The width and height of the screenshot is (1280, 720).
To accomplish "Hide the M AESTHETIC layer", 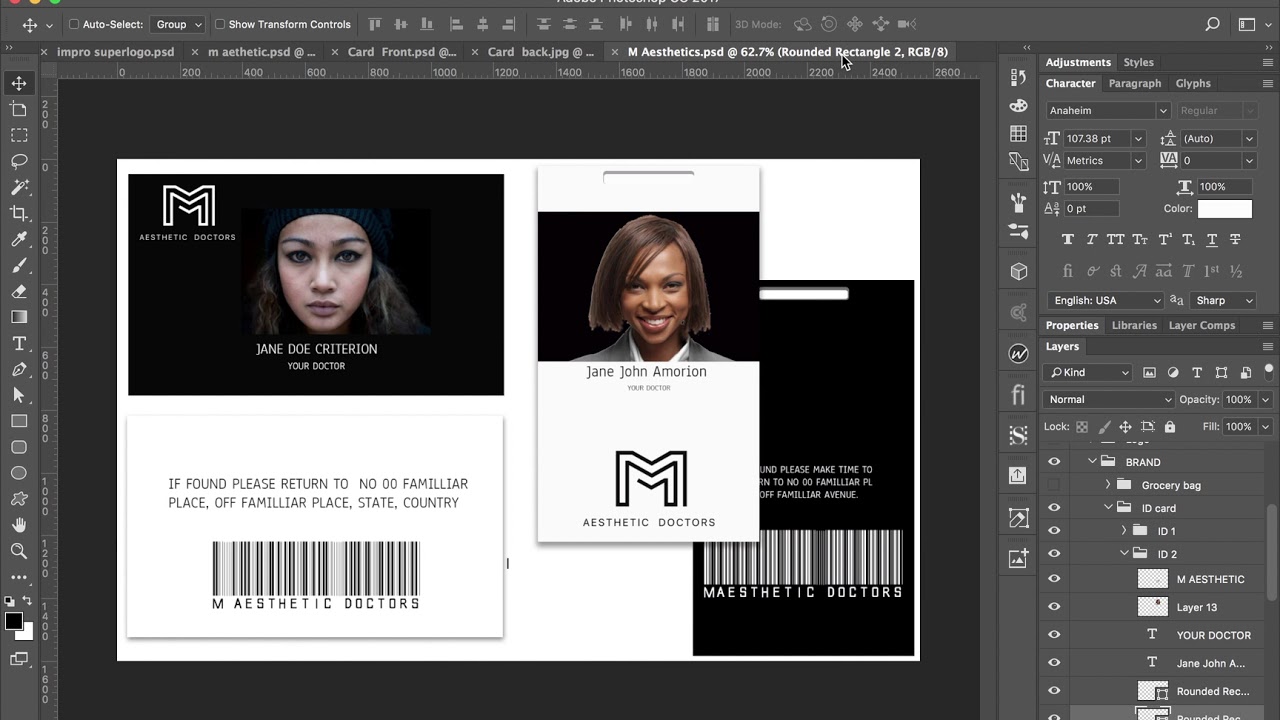I will 1054,579.
